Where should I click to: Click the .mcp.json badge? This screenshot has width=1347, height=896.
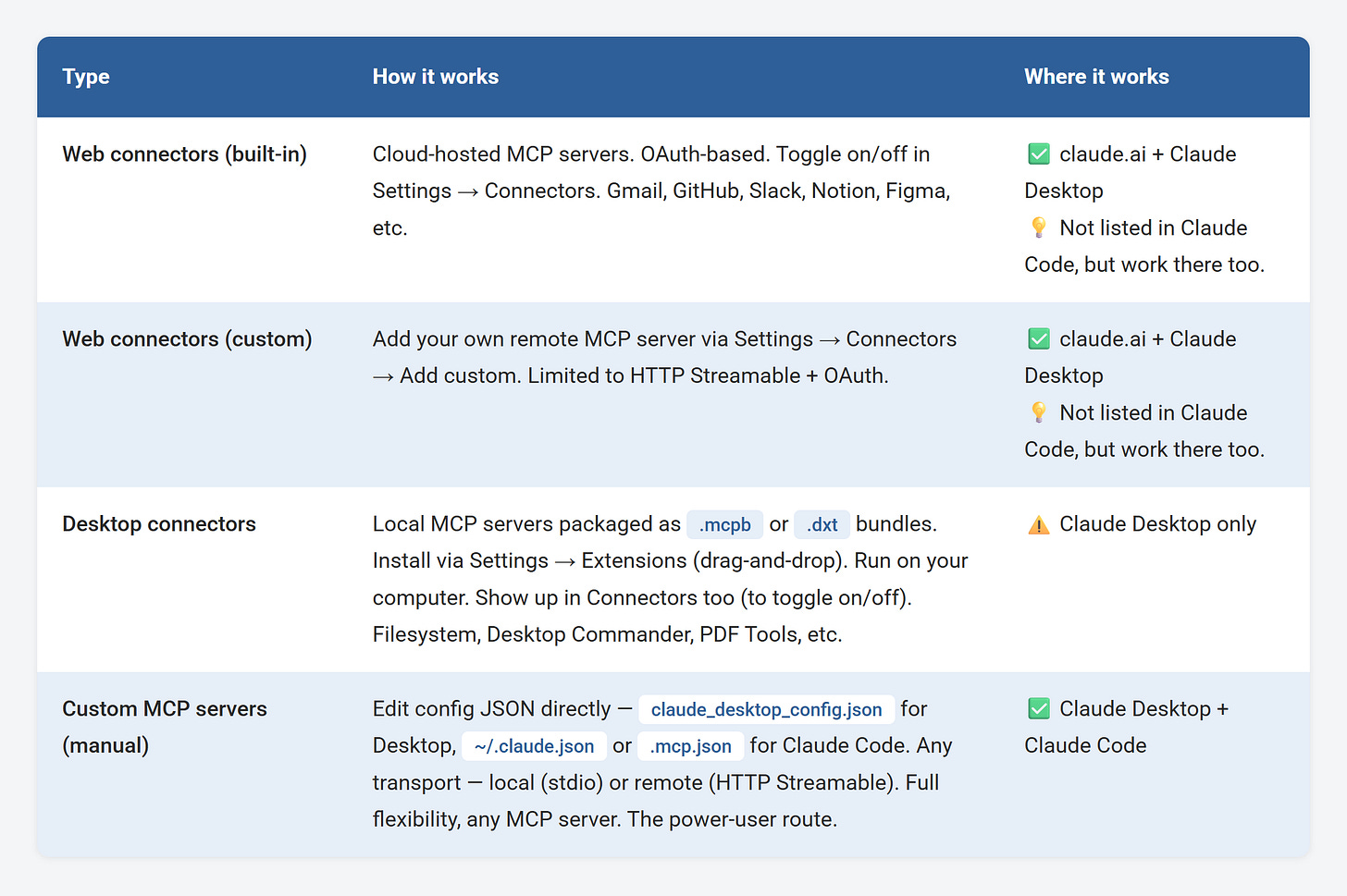point(690,745)
